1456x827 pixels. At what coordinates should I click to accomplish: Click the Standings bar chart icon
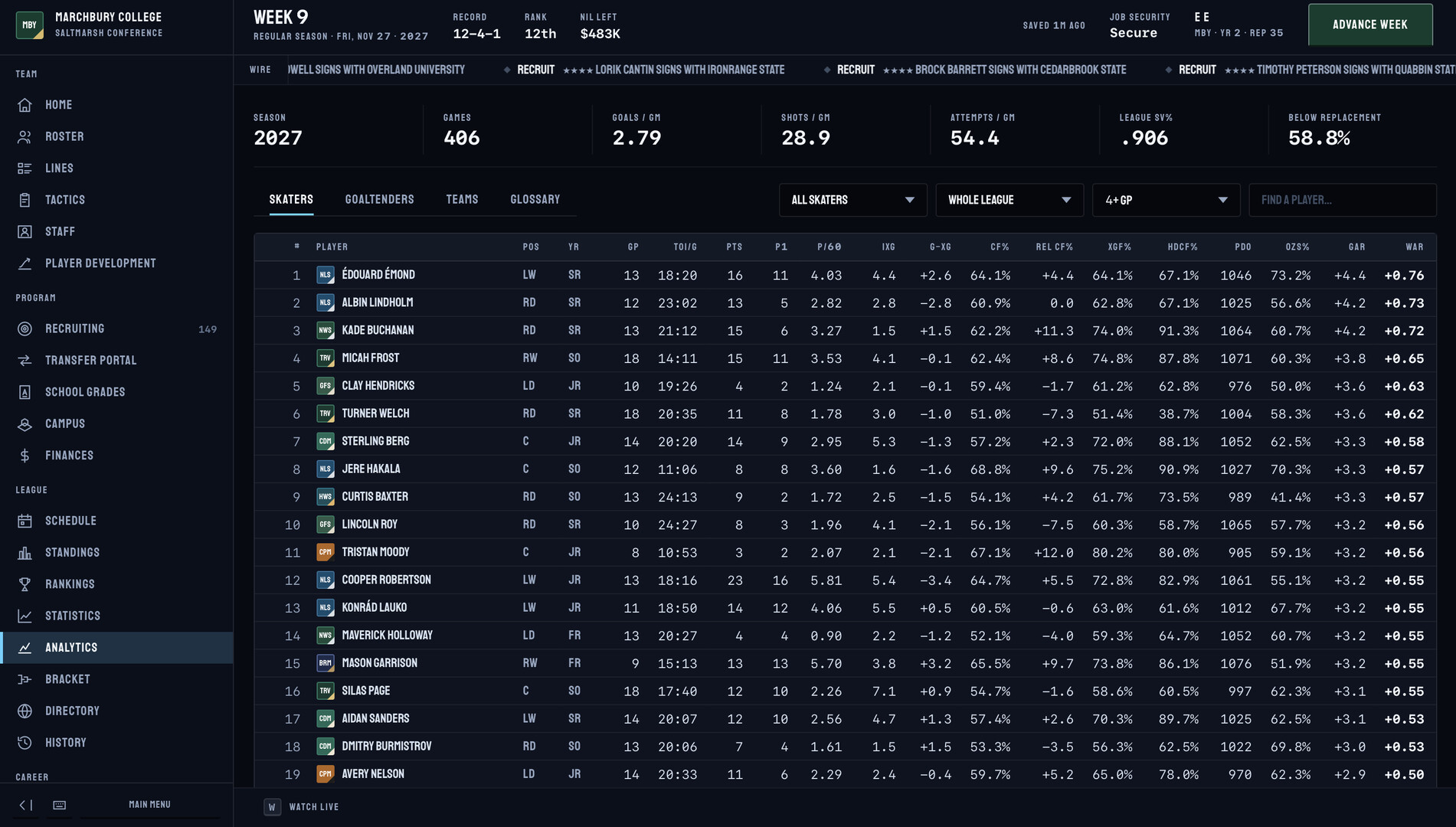(25, 553)
